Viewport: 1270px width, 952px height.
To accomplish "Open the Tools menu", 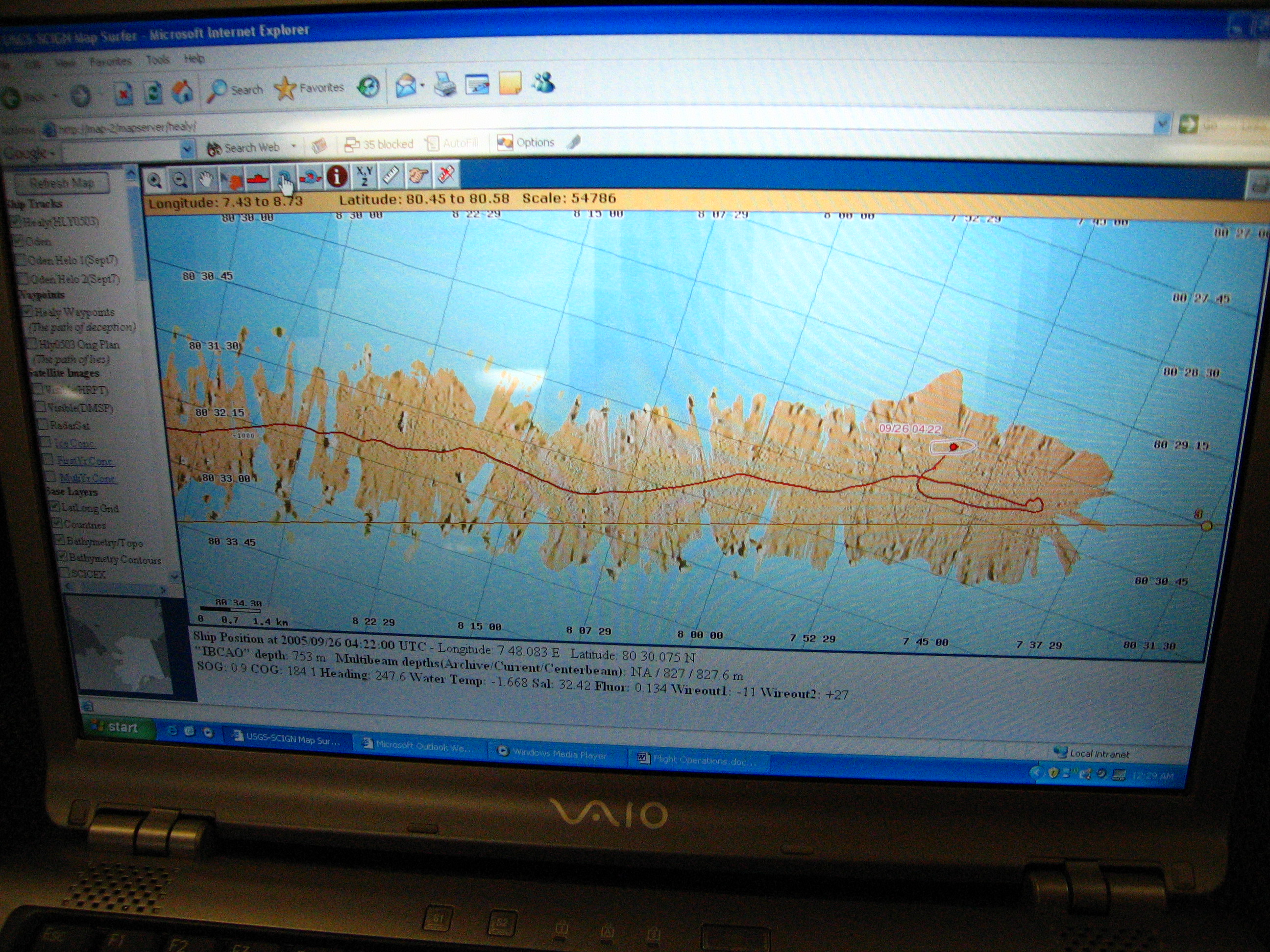I will (157, 60).
